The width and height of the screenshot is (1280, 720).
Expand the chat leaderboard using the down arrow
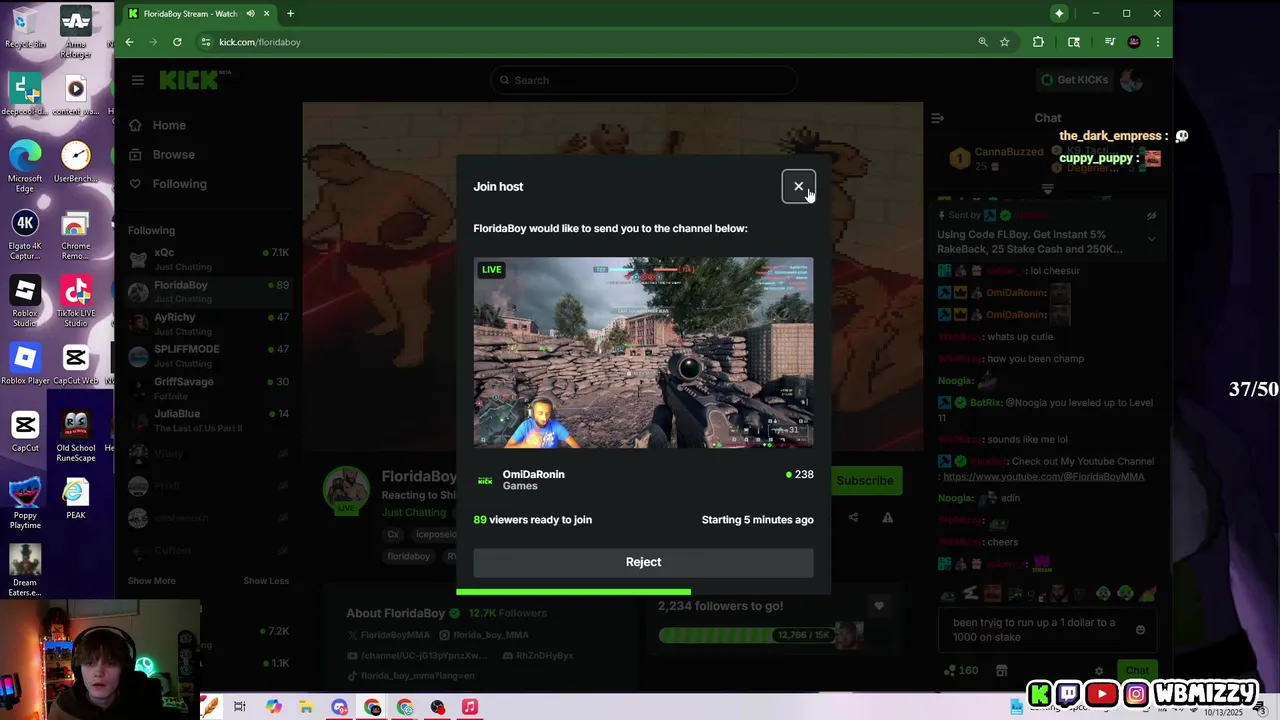[x=1048, y=188]
